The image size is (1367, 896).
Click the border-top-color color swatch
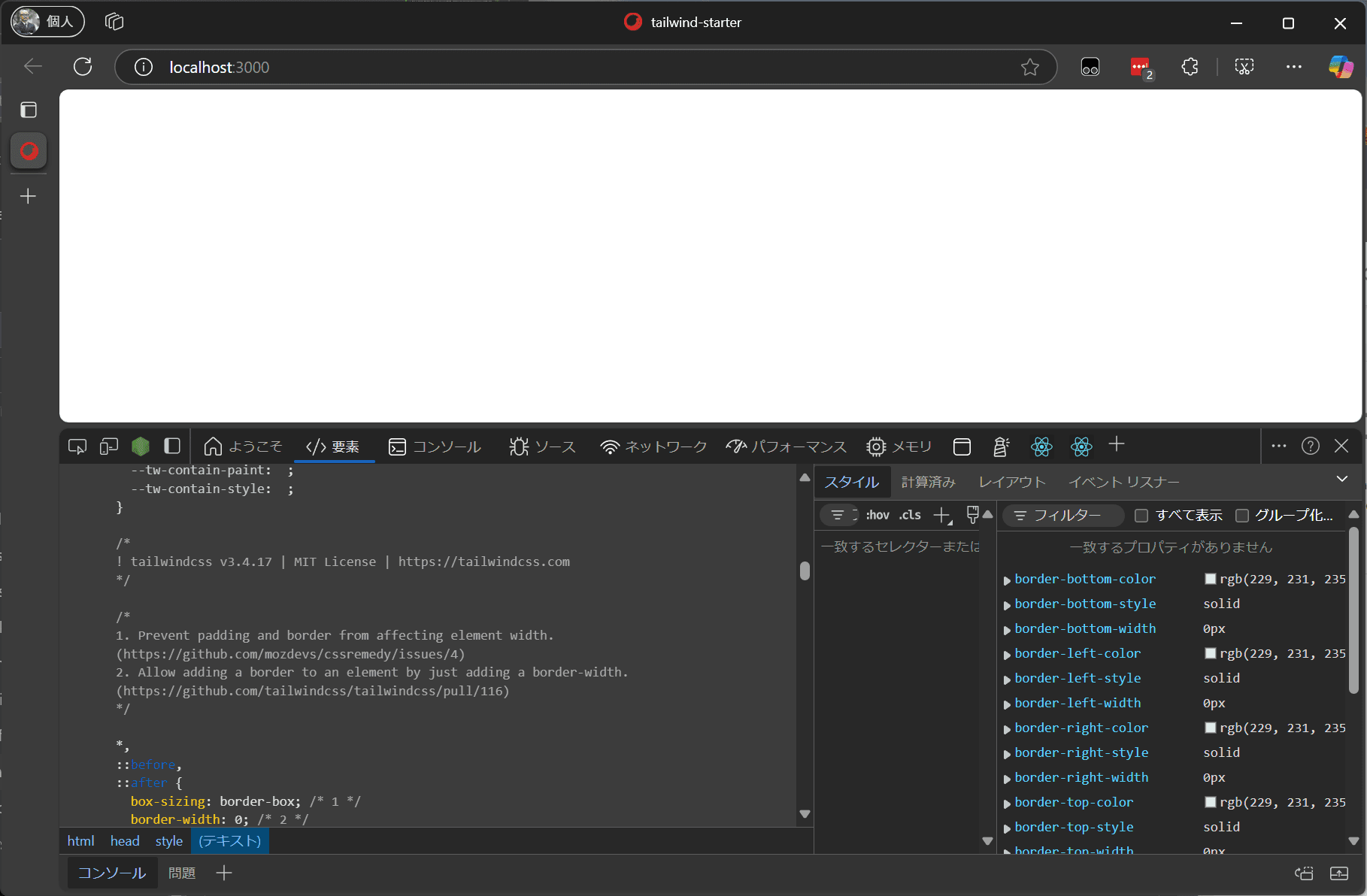pos(1210,802)
